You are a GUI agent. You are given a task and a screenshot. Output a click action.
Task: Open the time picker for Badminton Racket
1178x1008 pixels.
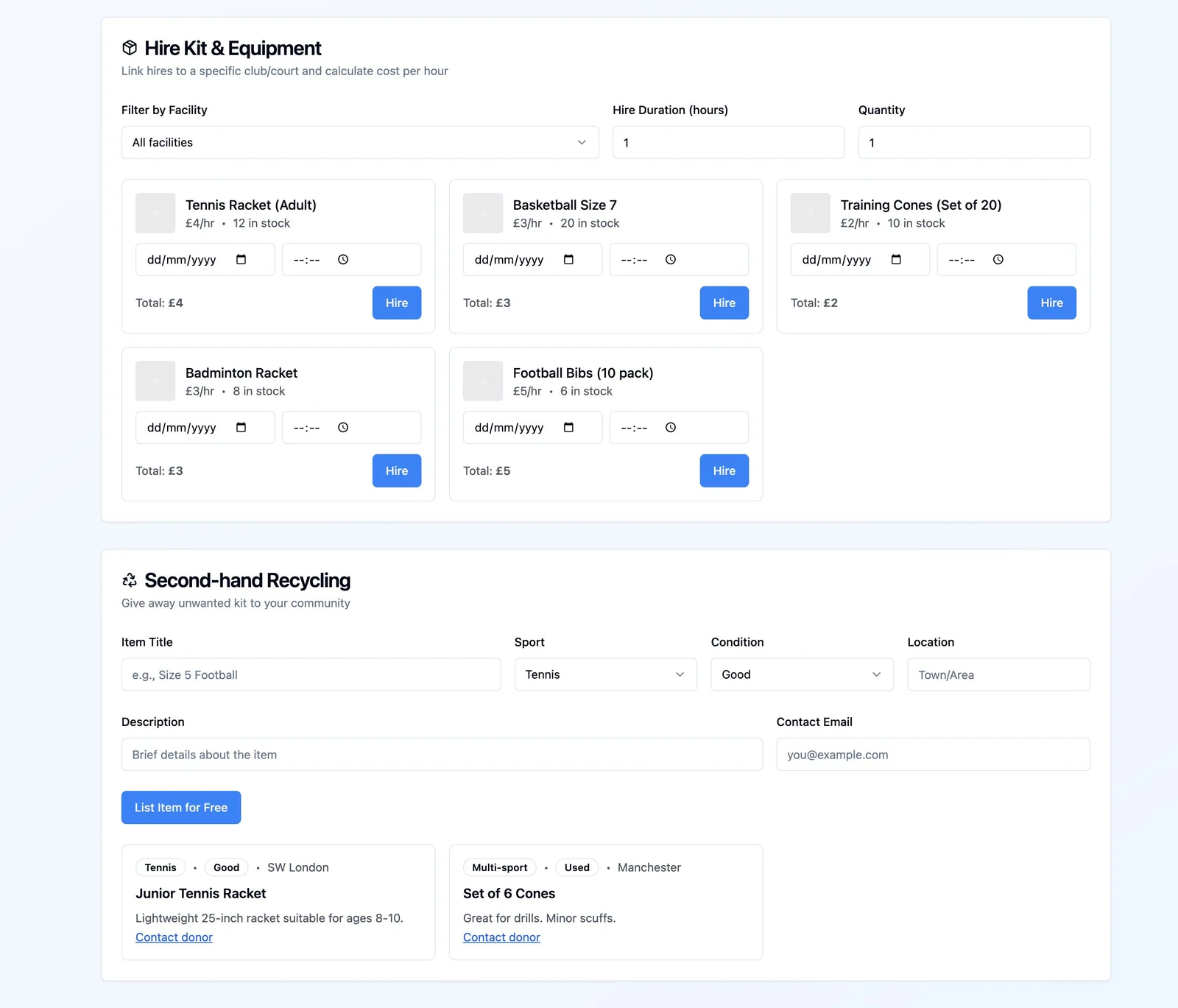(344, 427)
